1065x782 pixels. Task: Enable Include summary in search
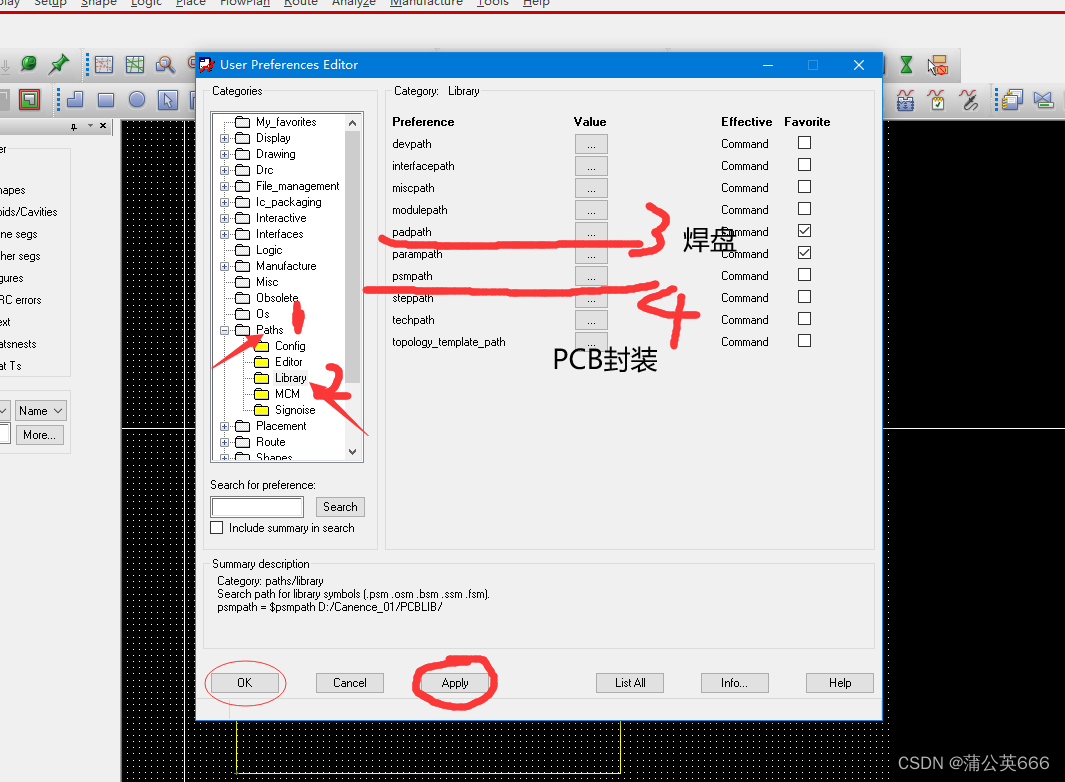pos(217,528)
